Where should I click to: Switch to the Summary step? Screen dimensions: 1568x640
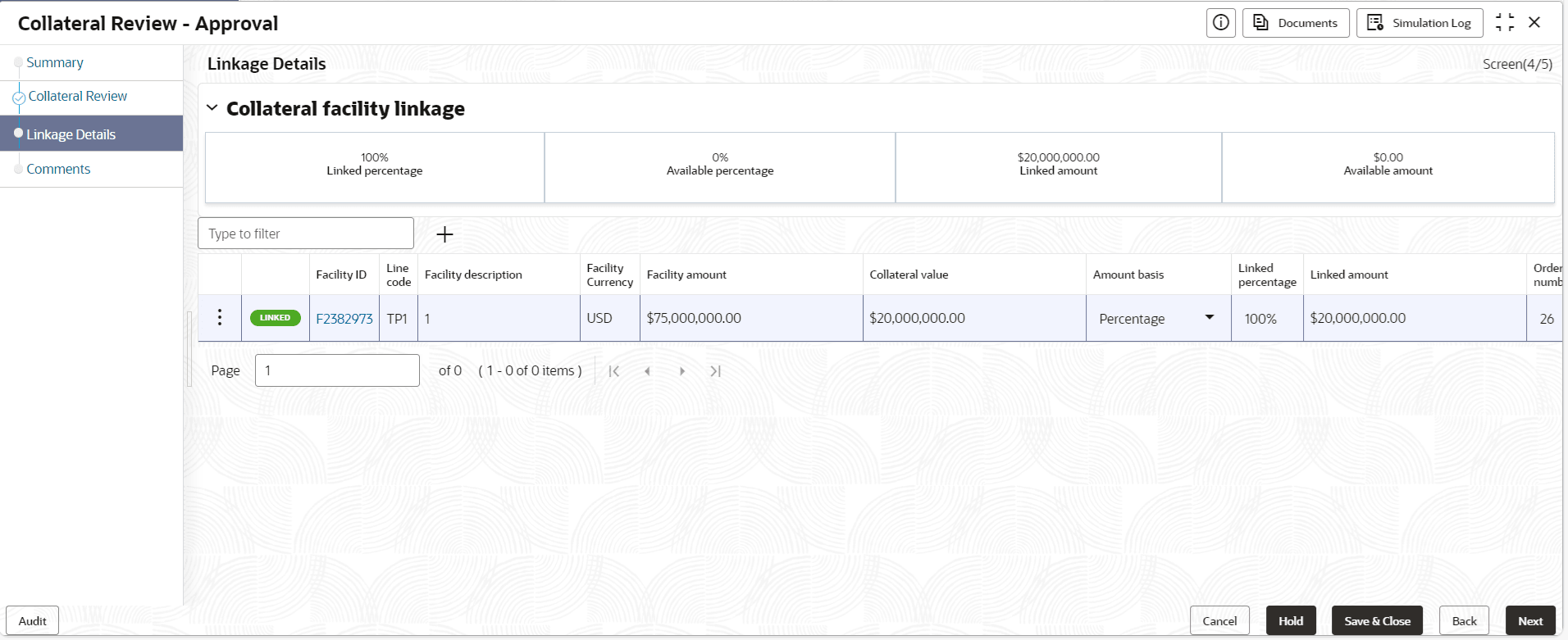click(x=54, y=63)
